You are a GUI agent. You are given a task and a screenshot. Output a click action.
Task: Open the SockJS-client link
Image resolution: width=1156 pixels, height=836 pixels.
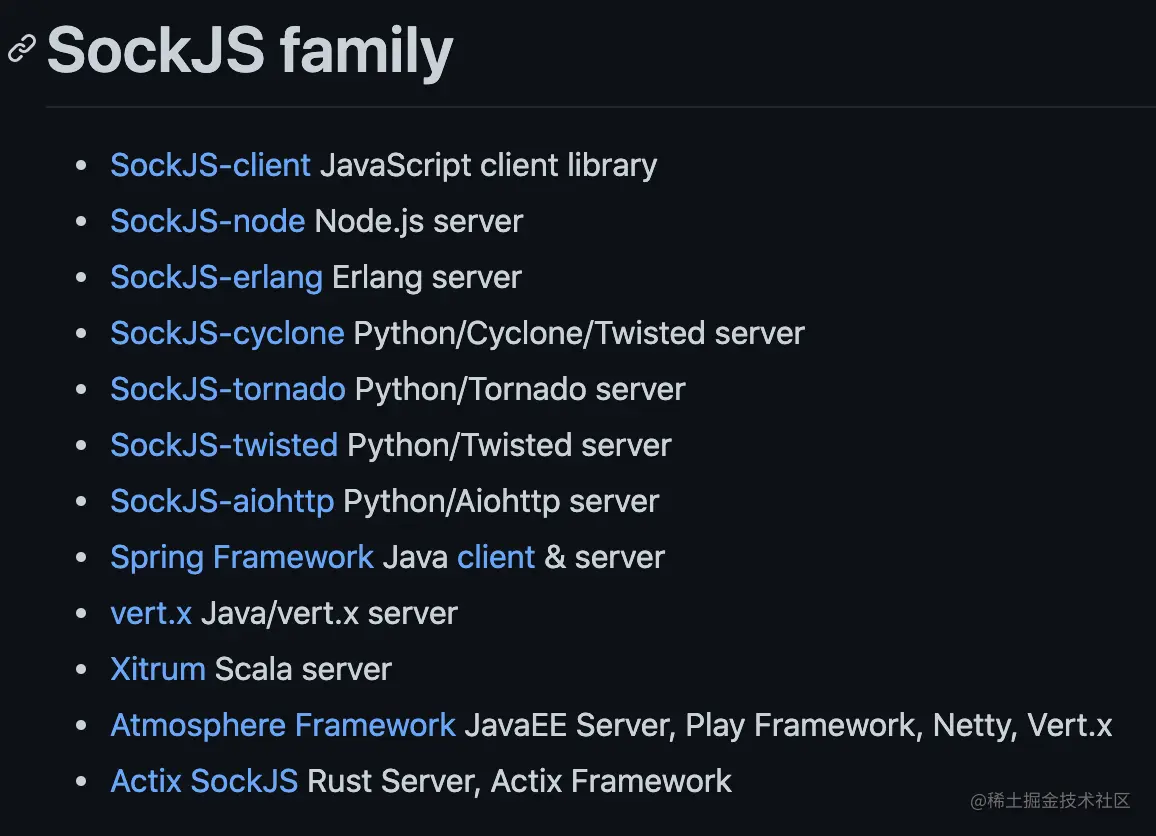tap(210, 165)
